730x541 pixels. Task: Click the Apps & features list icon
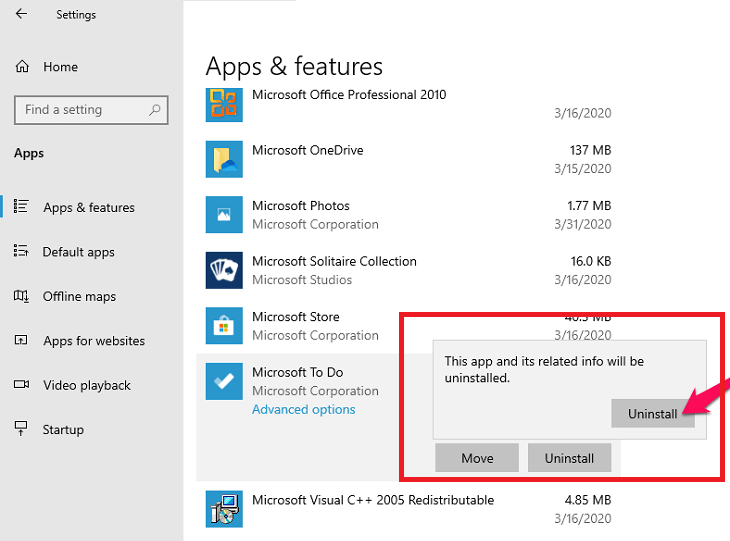click(21, 206)
